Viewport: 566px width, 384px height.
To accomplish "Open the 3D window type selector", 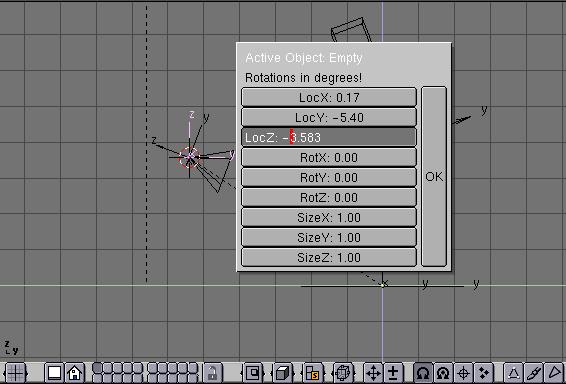I will coord(15,372).
